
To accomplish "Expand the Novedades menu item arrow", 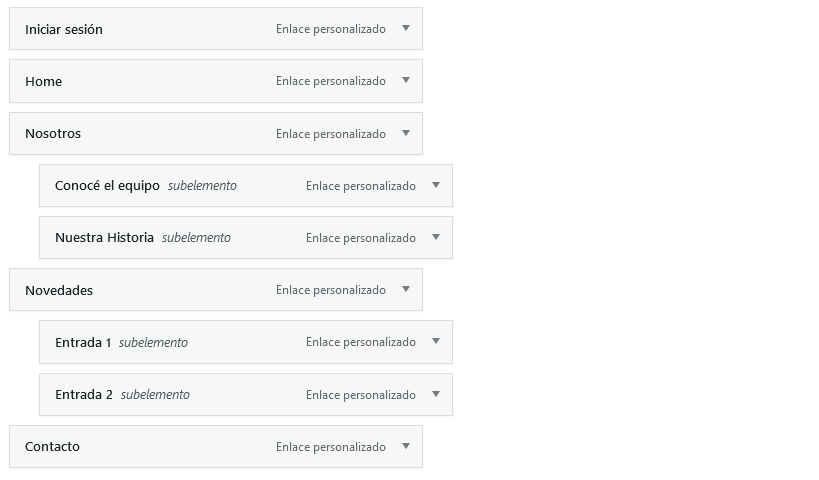I will 406,289.
